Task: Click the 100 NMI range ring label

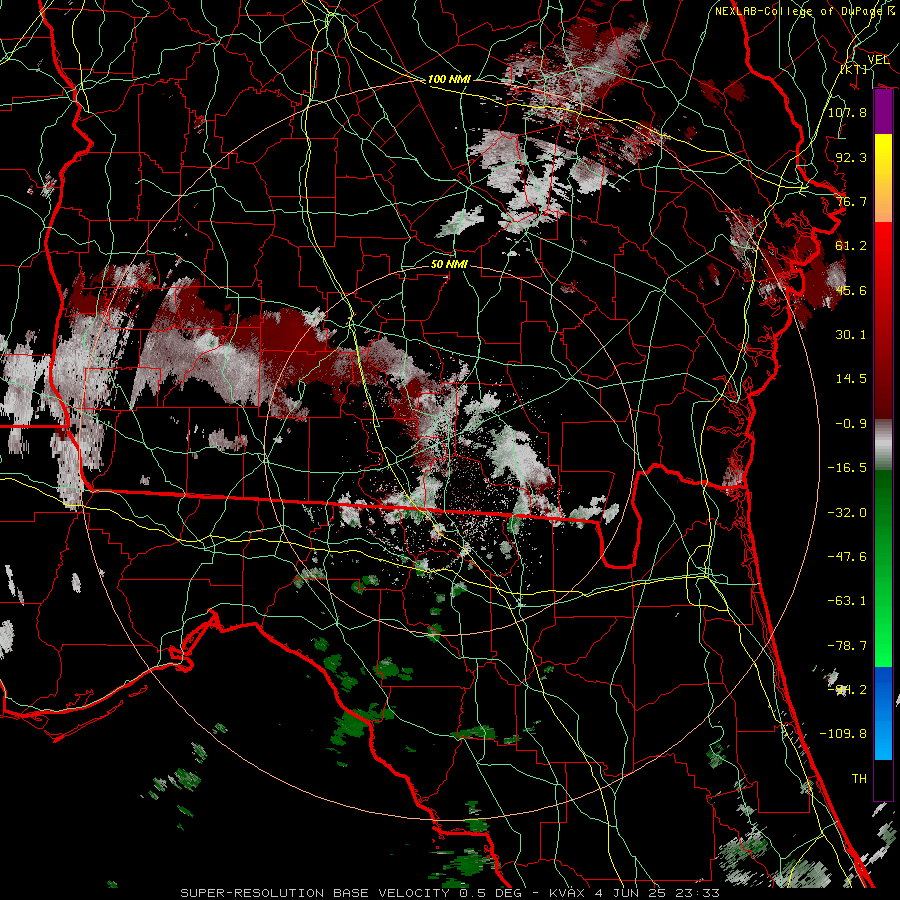Action: pos(449,79)
